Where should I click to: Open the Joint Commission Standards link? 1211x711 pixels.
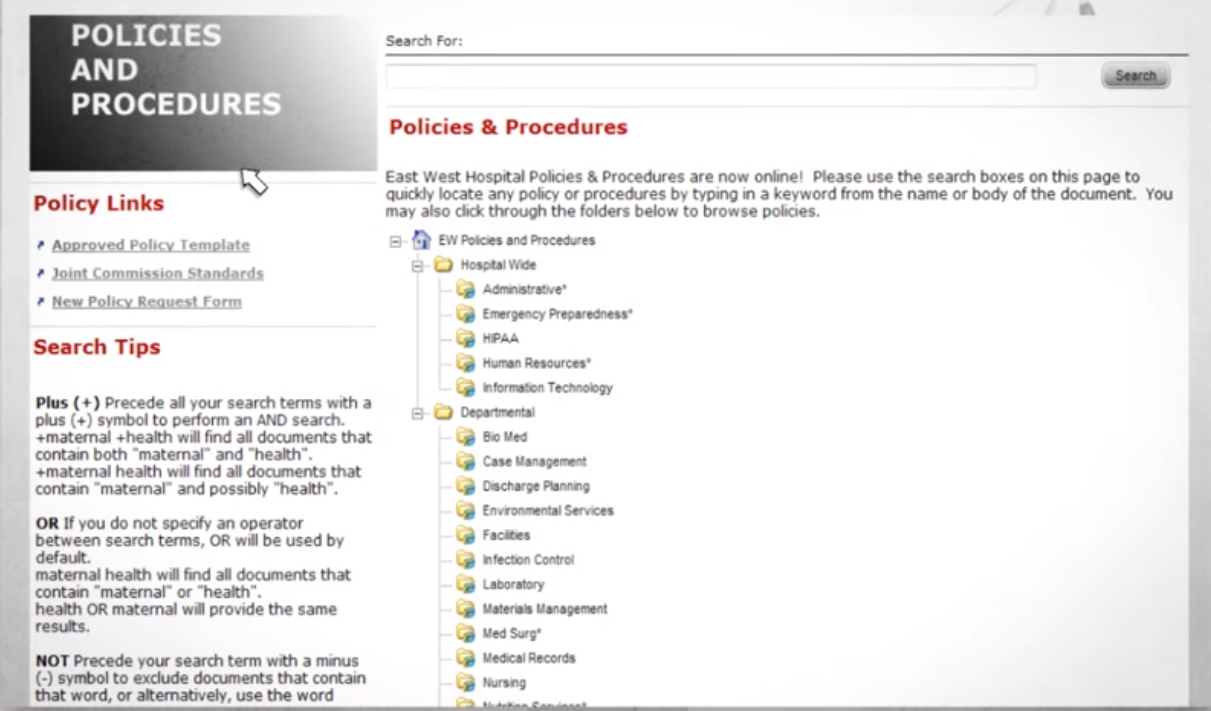[x=158, y=273]
